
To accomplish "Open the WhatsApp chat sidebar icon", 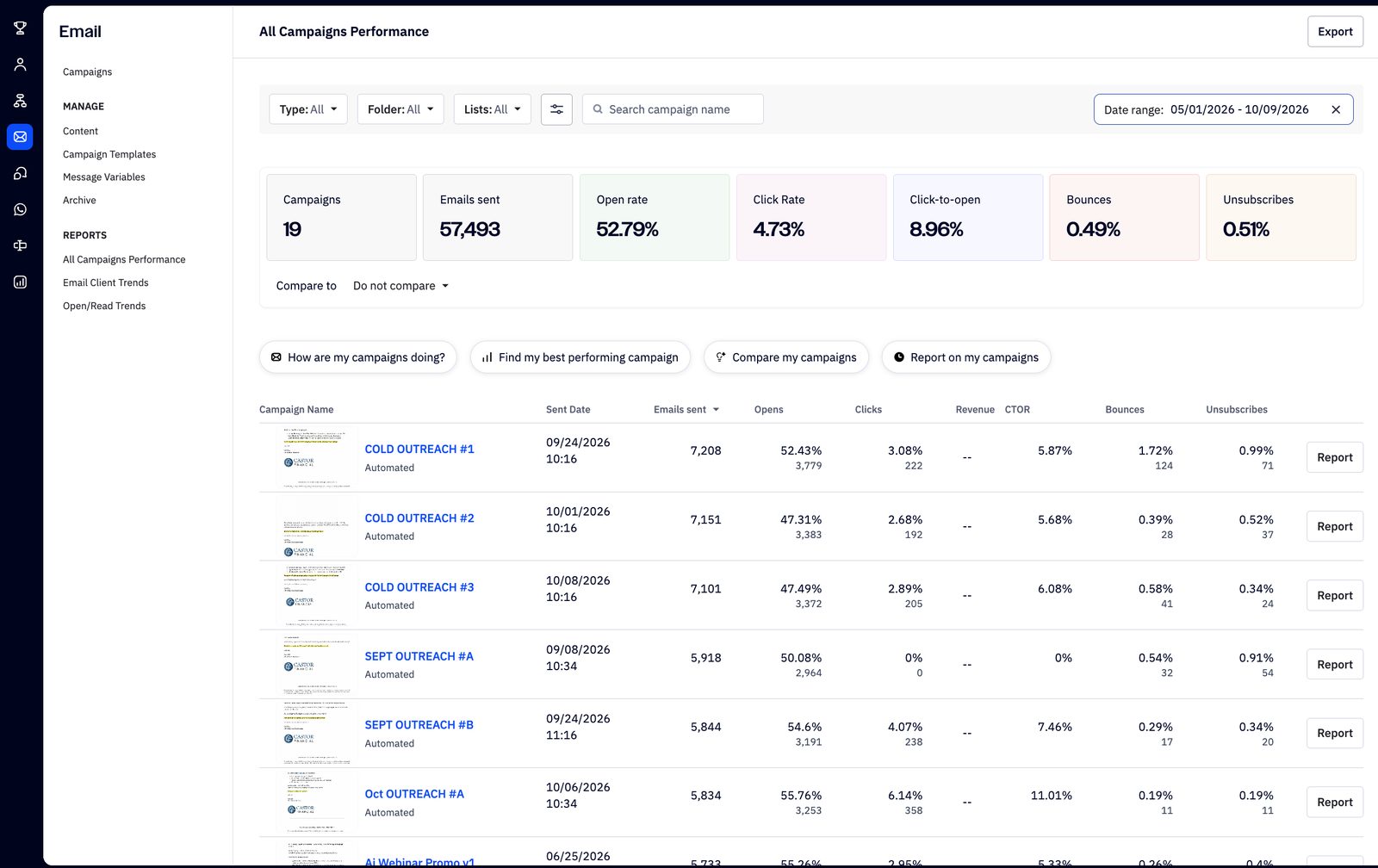I will tap(20, 209).
